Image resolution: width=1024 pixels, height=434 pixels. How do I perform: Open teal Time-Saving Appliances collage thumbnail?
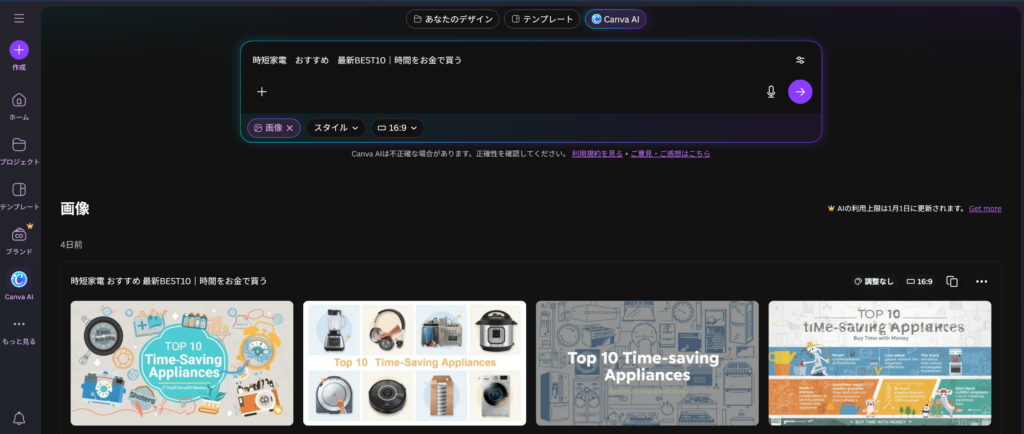coord(182,363)
